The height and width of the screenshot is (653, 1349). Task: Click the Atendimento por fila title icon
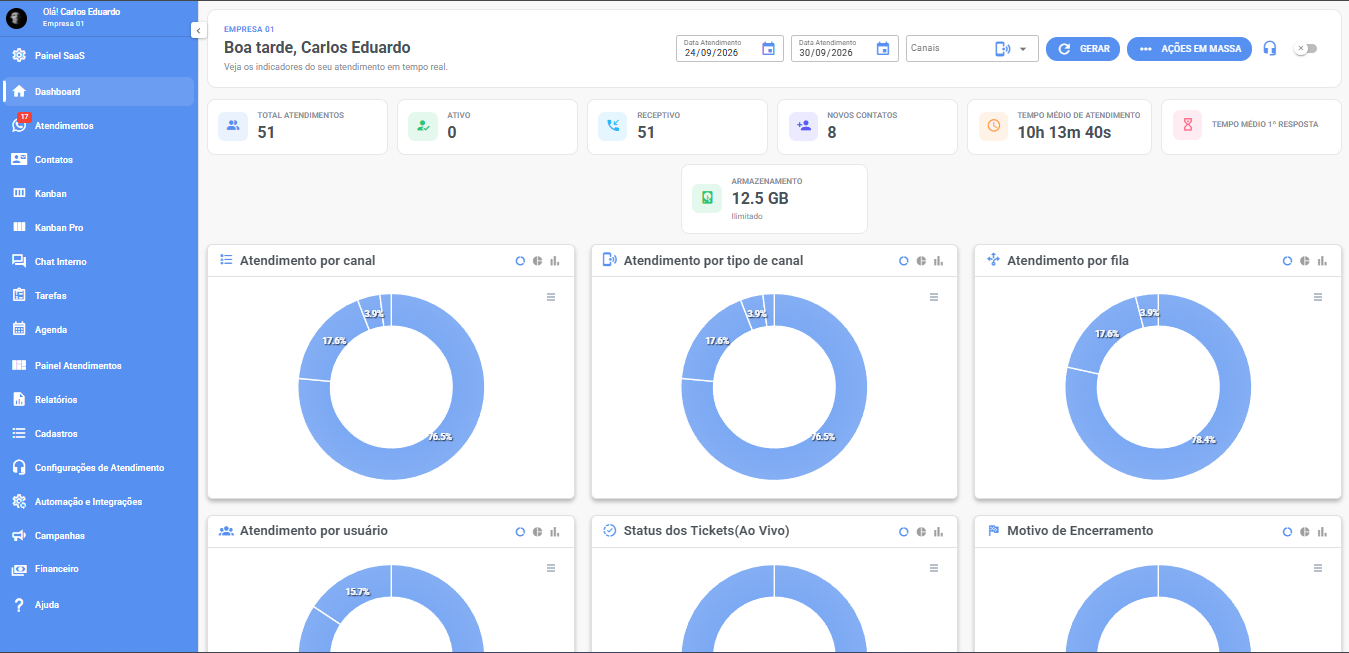(x=994, y=260)
